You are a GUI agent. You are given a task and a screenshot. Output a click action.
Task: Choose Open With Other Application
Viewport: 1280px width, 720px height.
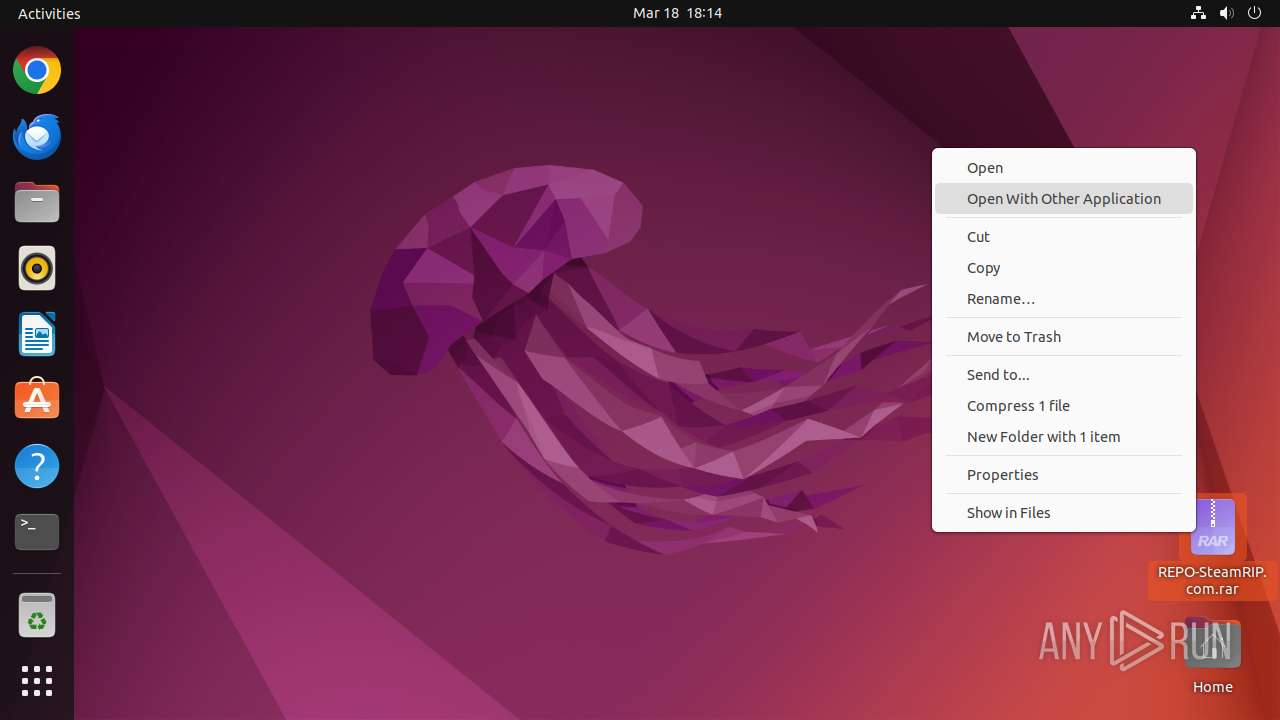coord(1064,199)
